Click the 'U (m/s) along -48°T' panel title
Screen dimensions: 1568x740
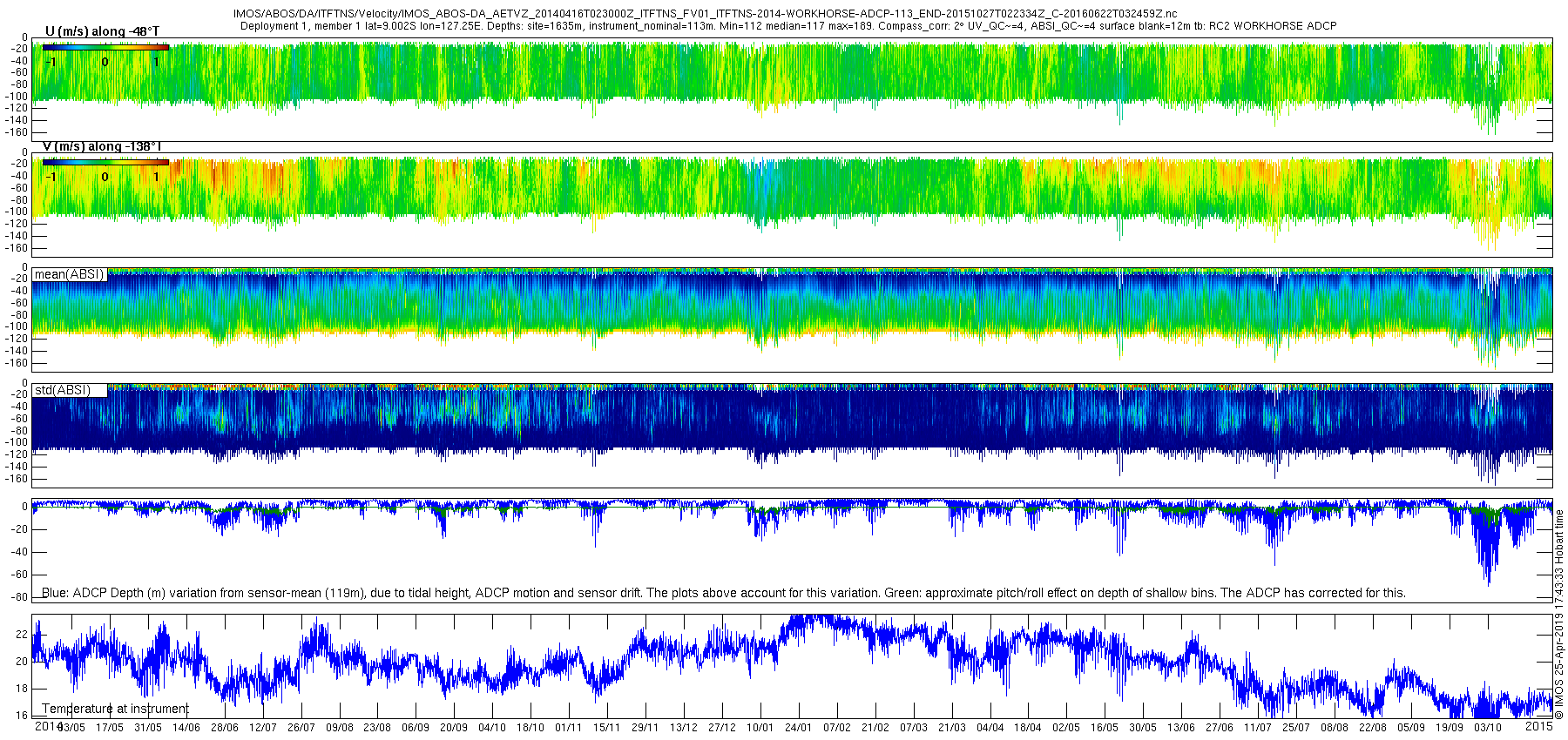tap(102, 32)
